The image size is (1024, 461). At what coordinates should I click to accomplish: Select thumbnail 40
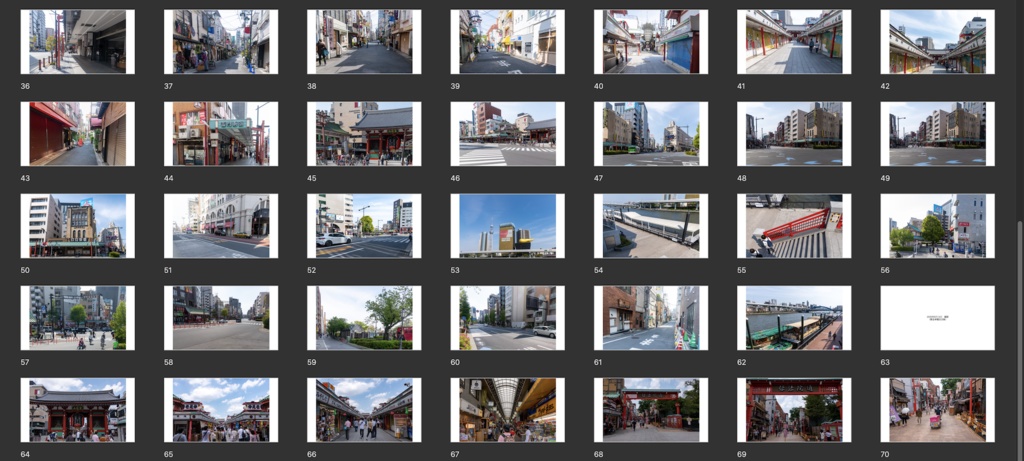click(651, 42)
